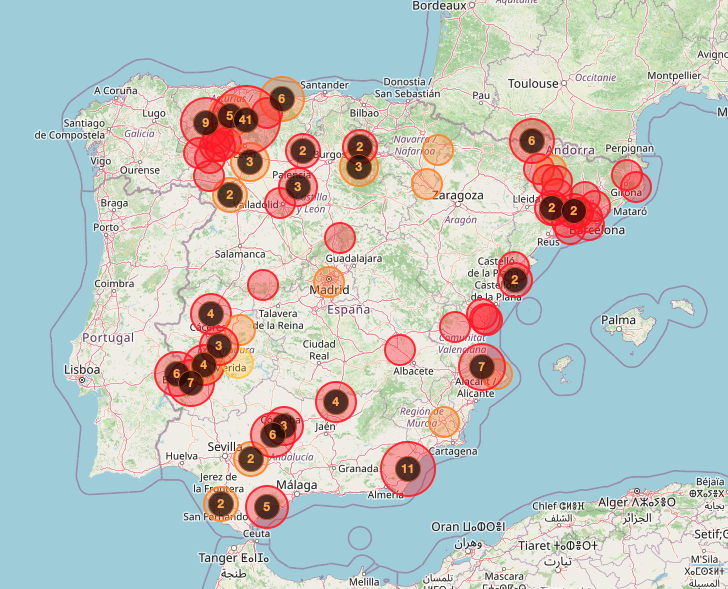Click the Cartagena label
This screenshot has width=728, height=589.
tap(453, 451)
